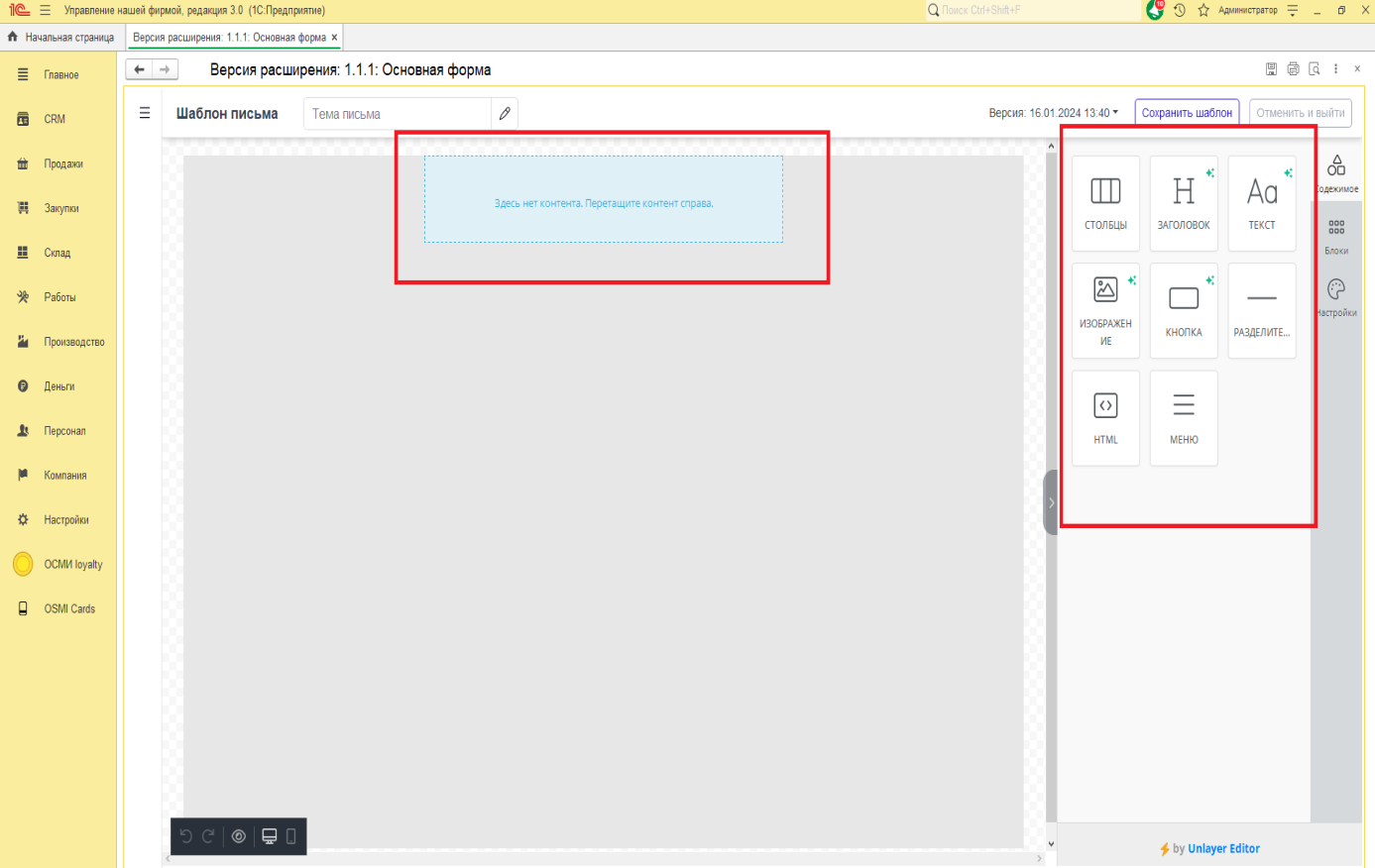Open the Персонал section in sidebar
Viewport: 1375px width, 868px height.
58,431
